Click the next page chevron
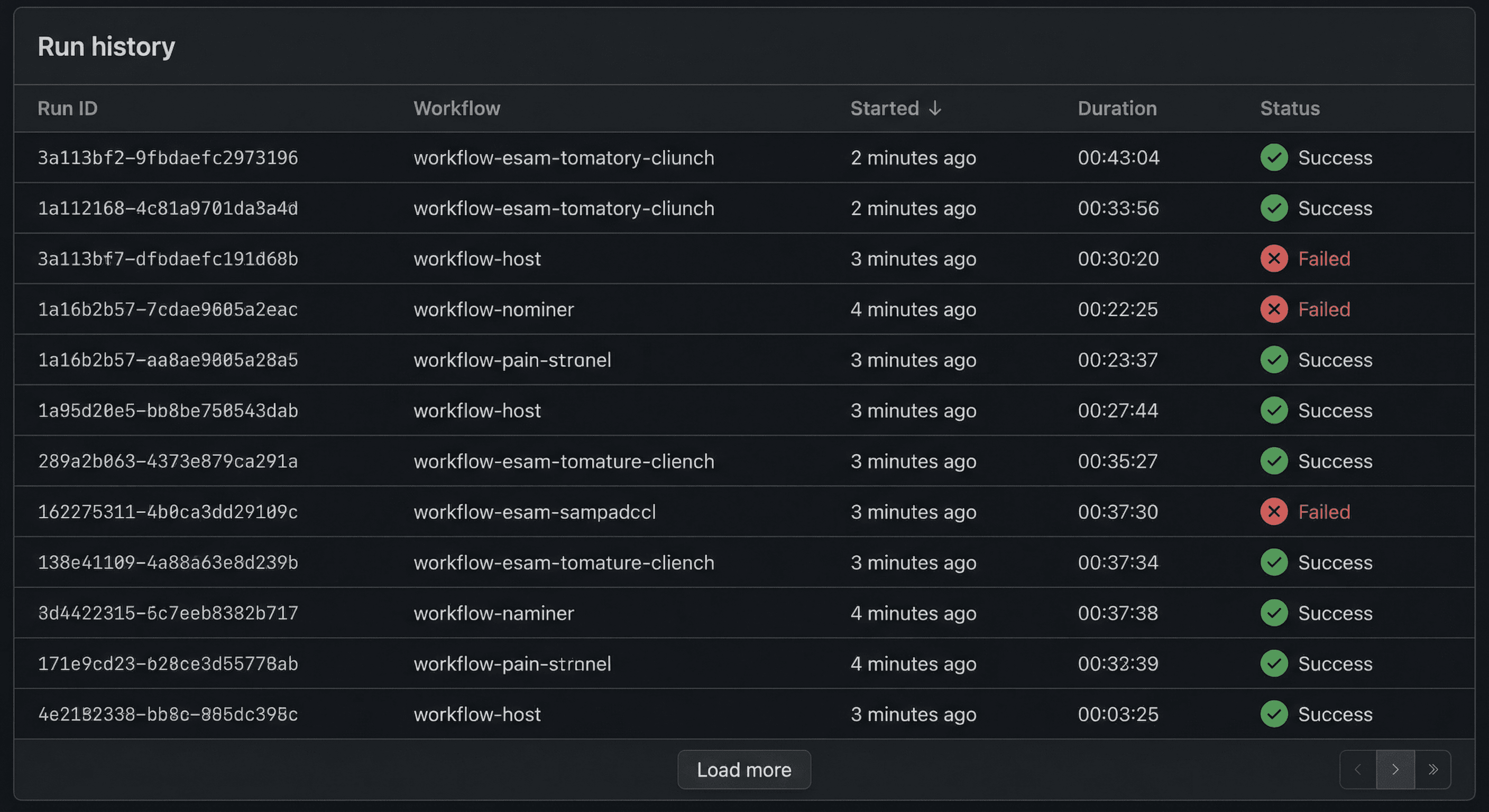The height and width of the screenshot is (812, 1489). [x=1395, y=769]
